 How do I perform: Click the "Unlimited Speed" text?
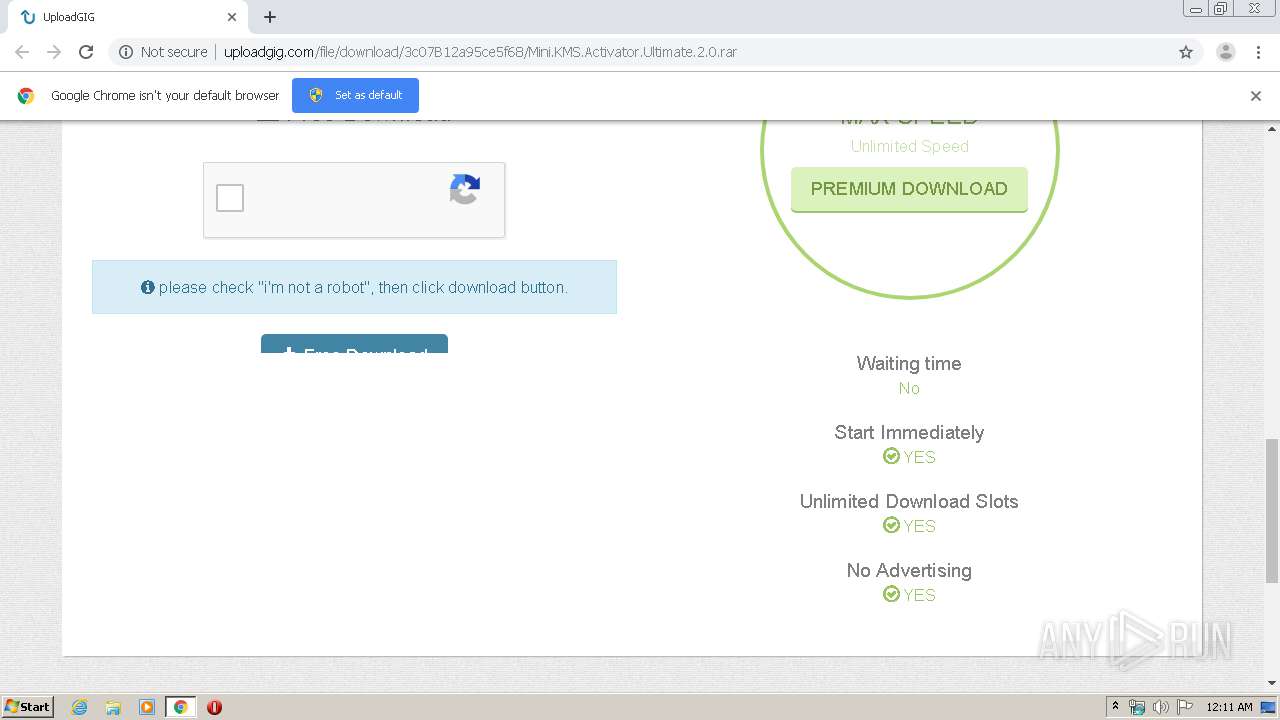909,146
